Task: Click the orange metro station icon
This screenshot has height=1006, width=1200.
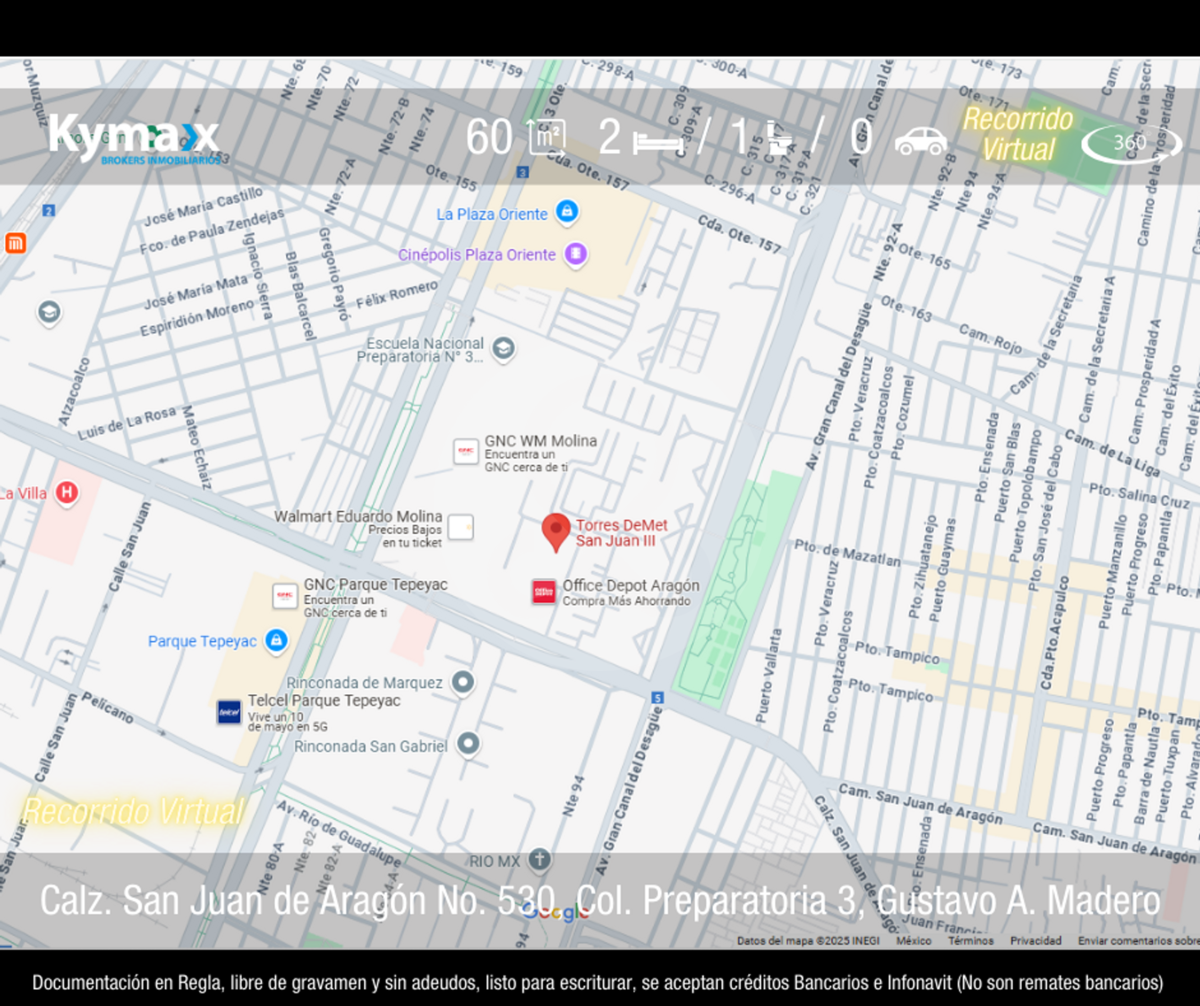Action: [x=15, y=243]
